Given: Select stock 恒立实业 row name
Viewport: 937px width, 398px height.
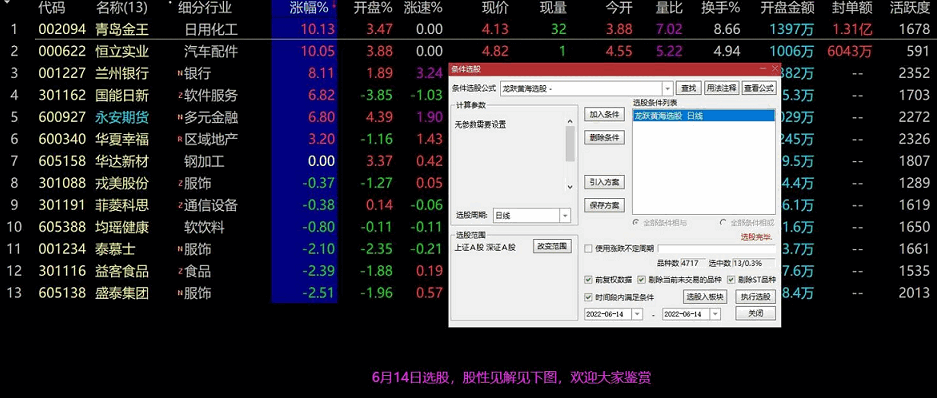Looking at the screenshot, I should click(122, 51).
